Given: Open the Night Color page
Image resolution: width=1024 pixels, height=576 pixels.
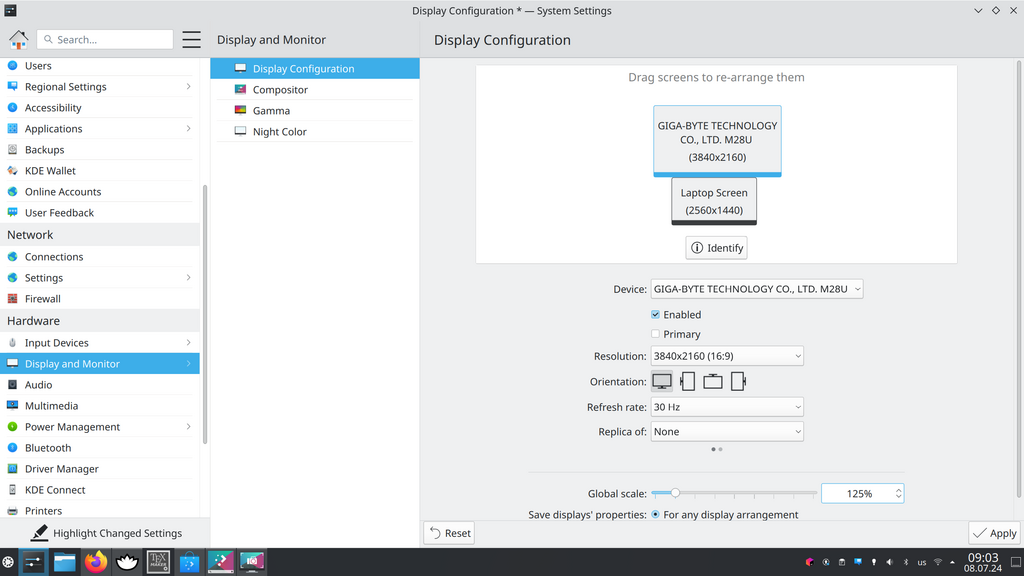Looking at the screenshot, I should (x=315, y=131).
